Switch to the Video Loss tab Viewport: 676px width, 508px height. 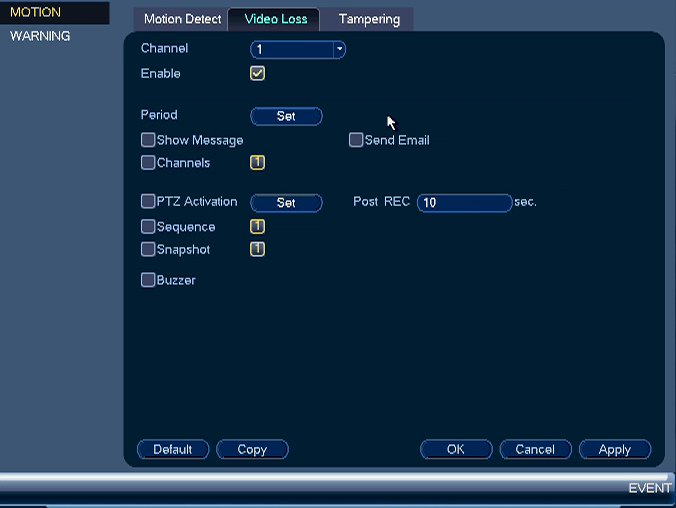point(275,19)
